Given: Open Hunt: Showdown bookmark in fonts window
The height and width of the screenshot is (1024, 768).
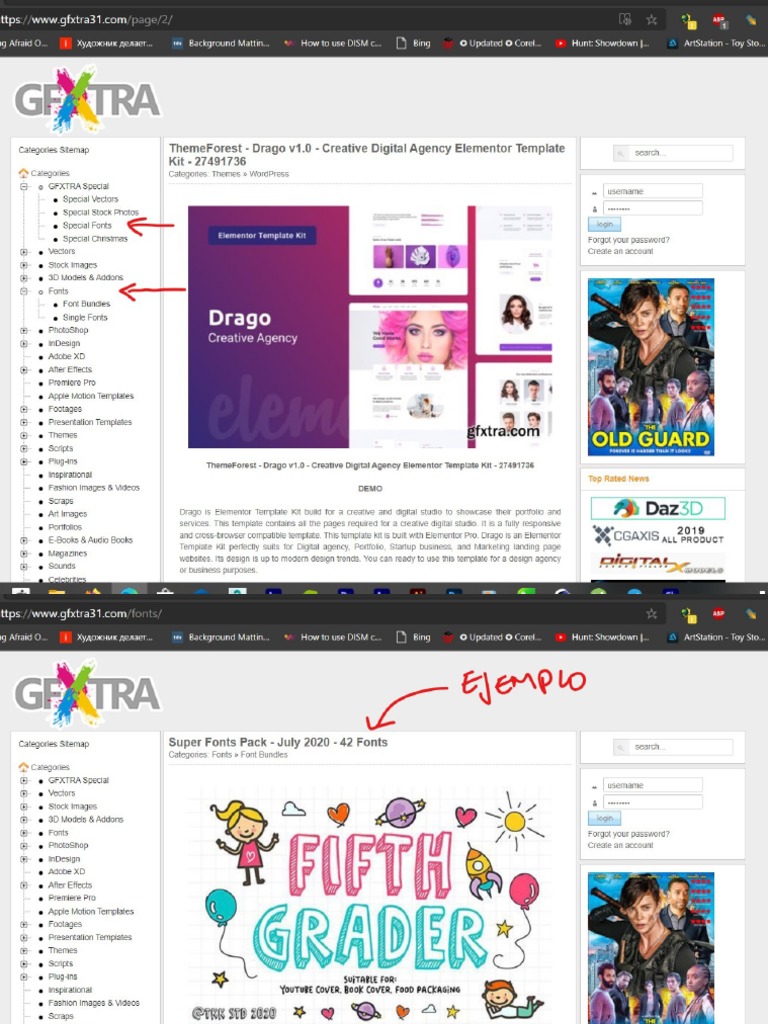Looking at the screenshot, I should point(602,637).
